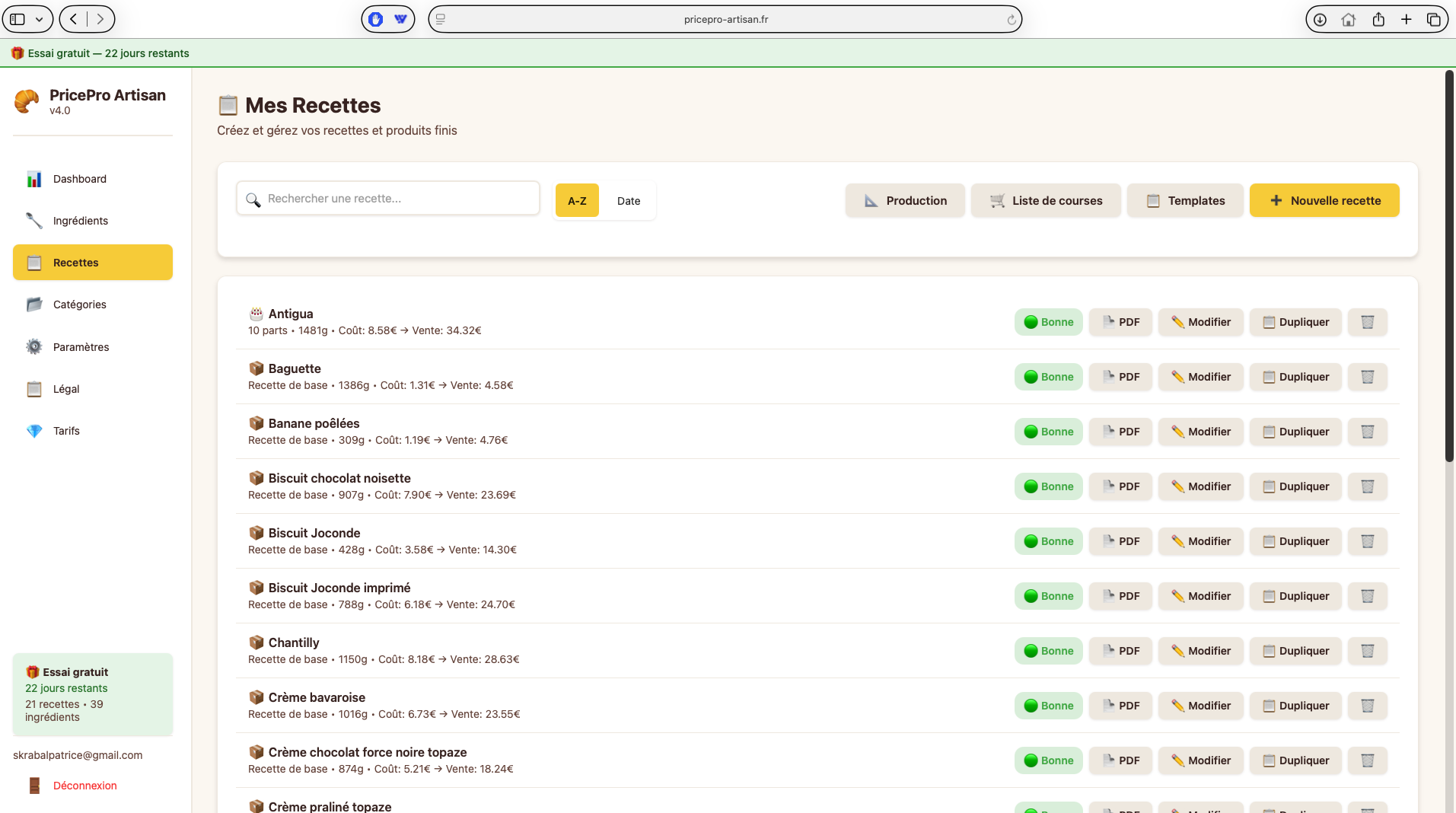Modify Banane poêlées recipe

(1200, 432)
